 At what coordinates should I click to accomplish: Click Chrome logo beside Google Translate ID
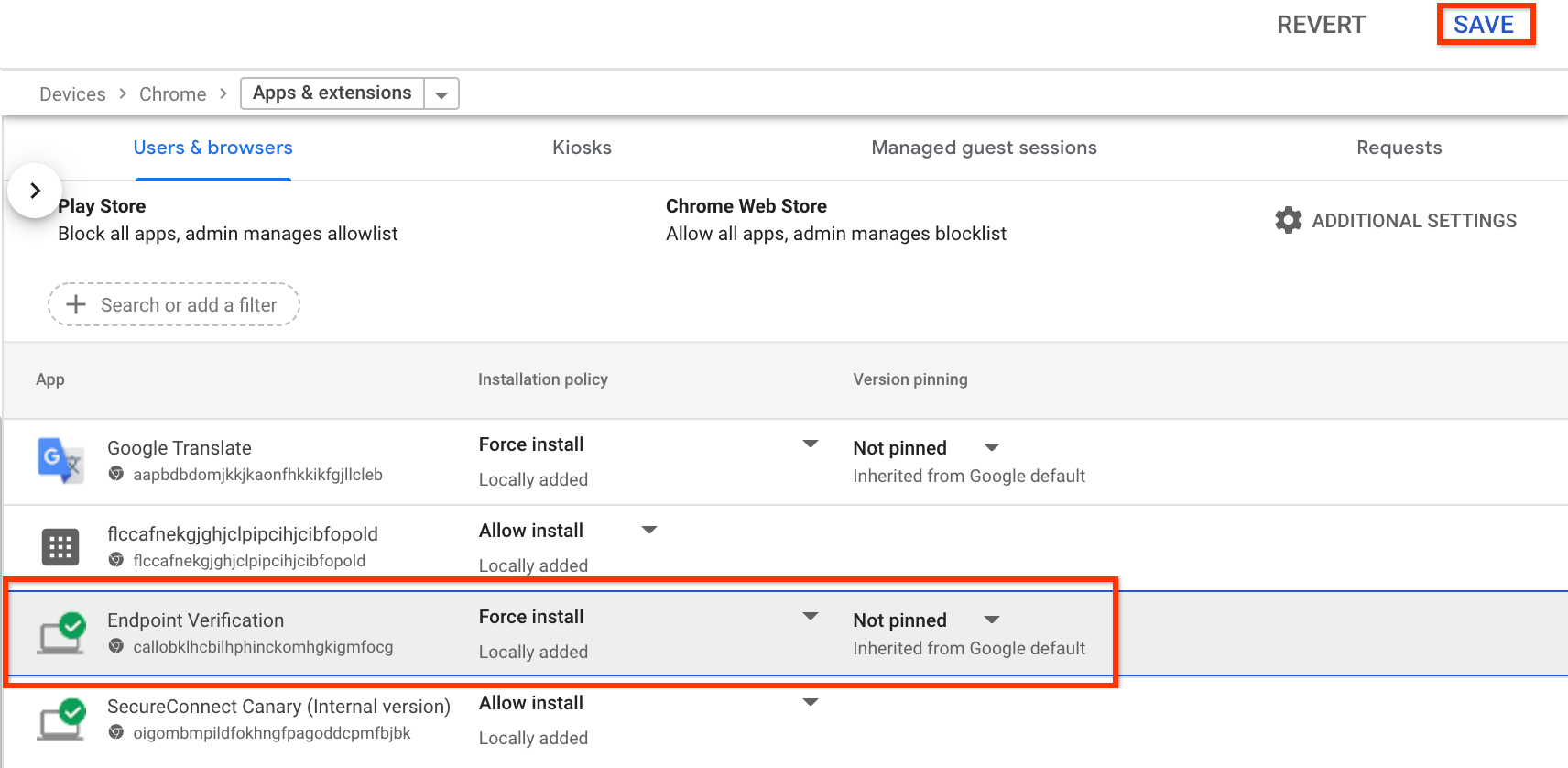116,474
